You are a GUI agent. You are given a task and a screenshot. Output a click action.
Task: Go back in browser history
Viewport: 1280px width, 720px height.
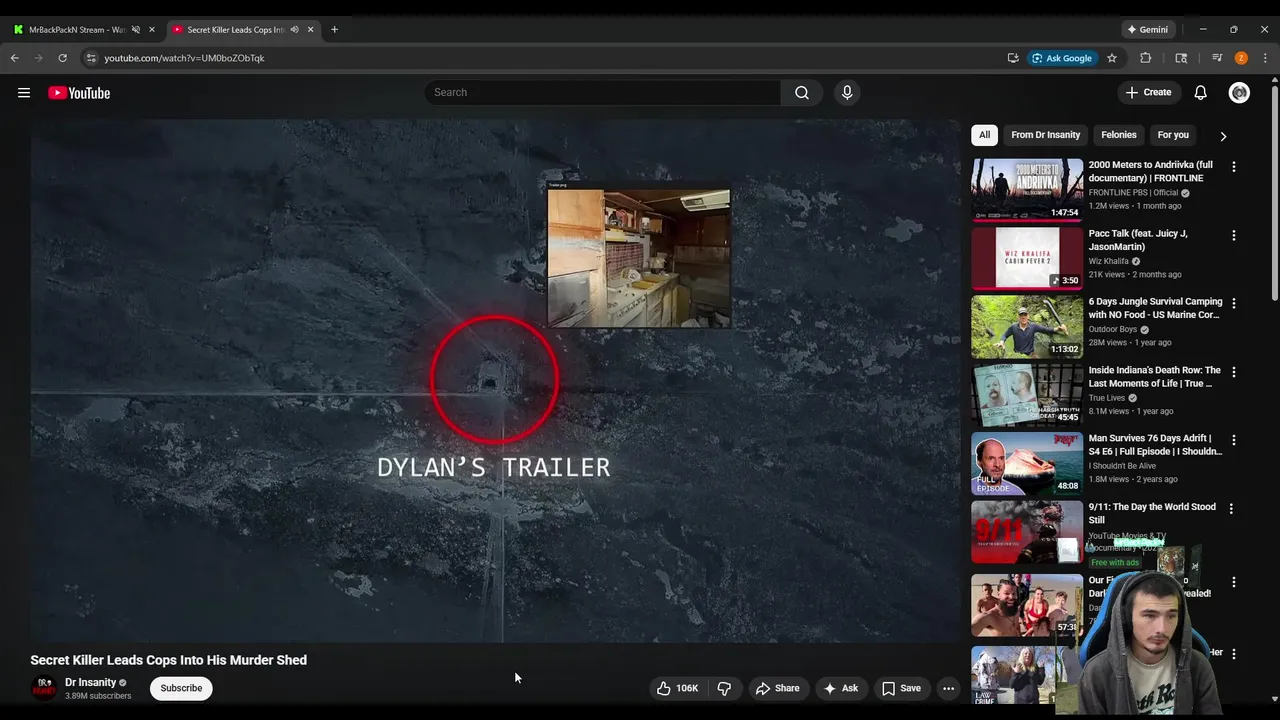point(15,58)
